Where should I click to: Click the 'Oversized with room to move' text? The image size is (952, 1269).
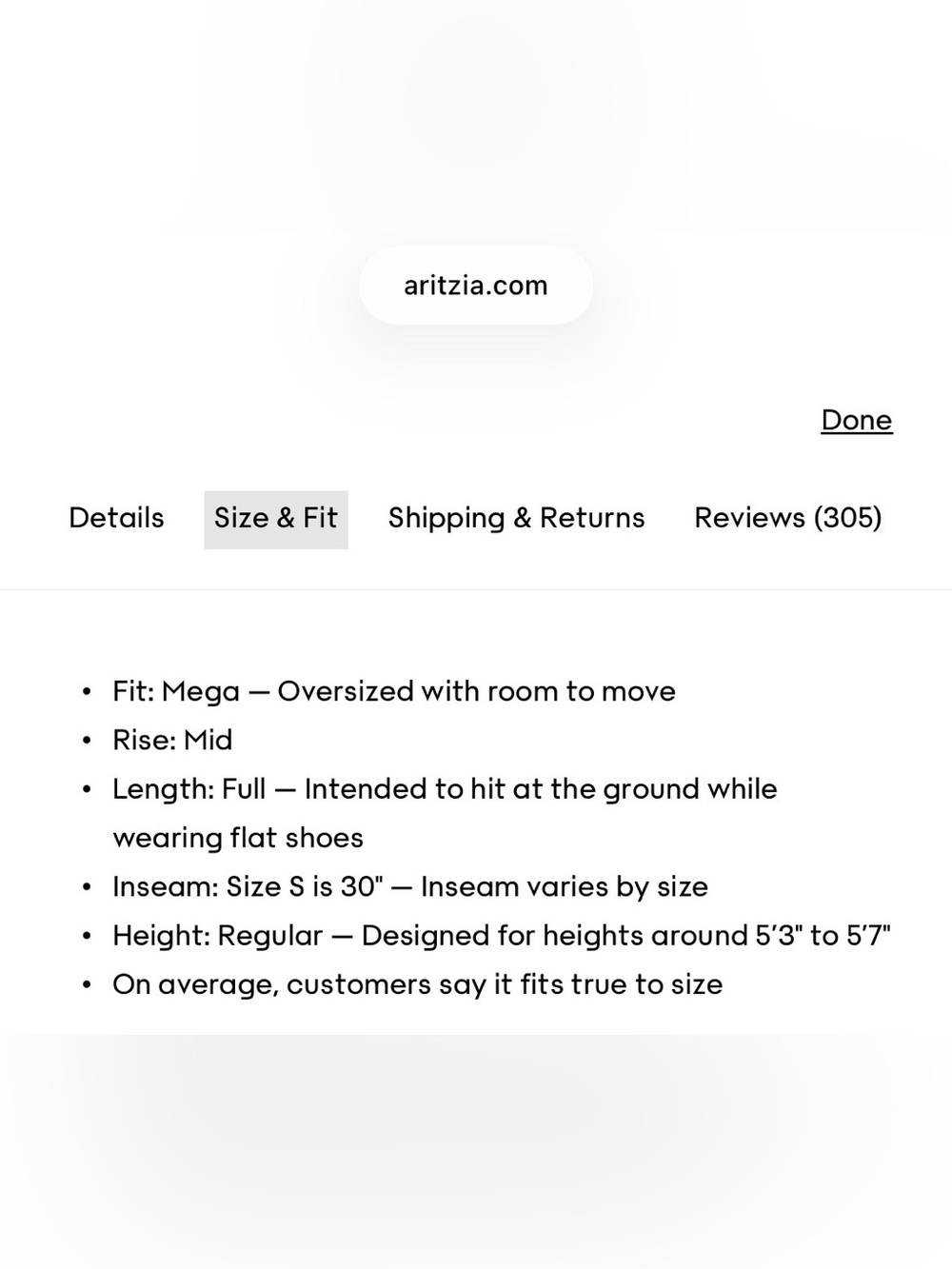point(476,691)
